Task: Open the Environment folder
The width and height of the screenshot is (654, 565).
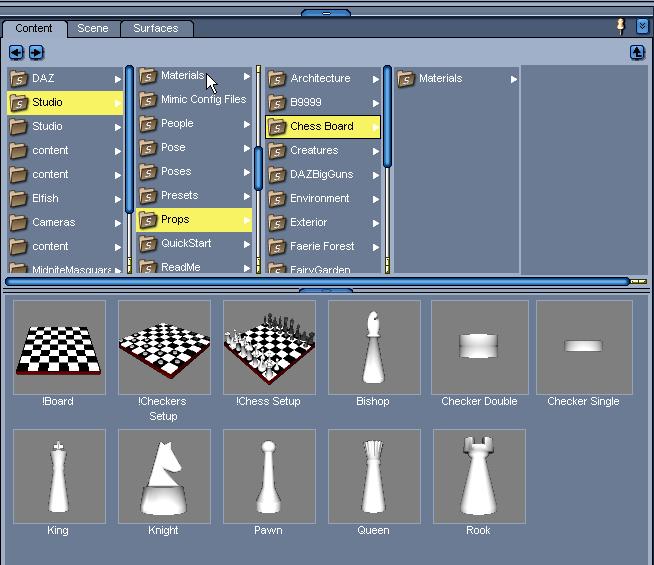Action: click(323, 198)
